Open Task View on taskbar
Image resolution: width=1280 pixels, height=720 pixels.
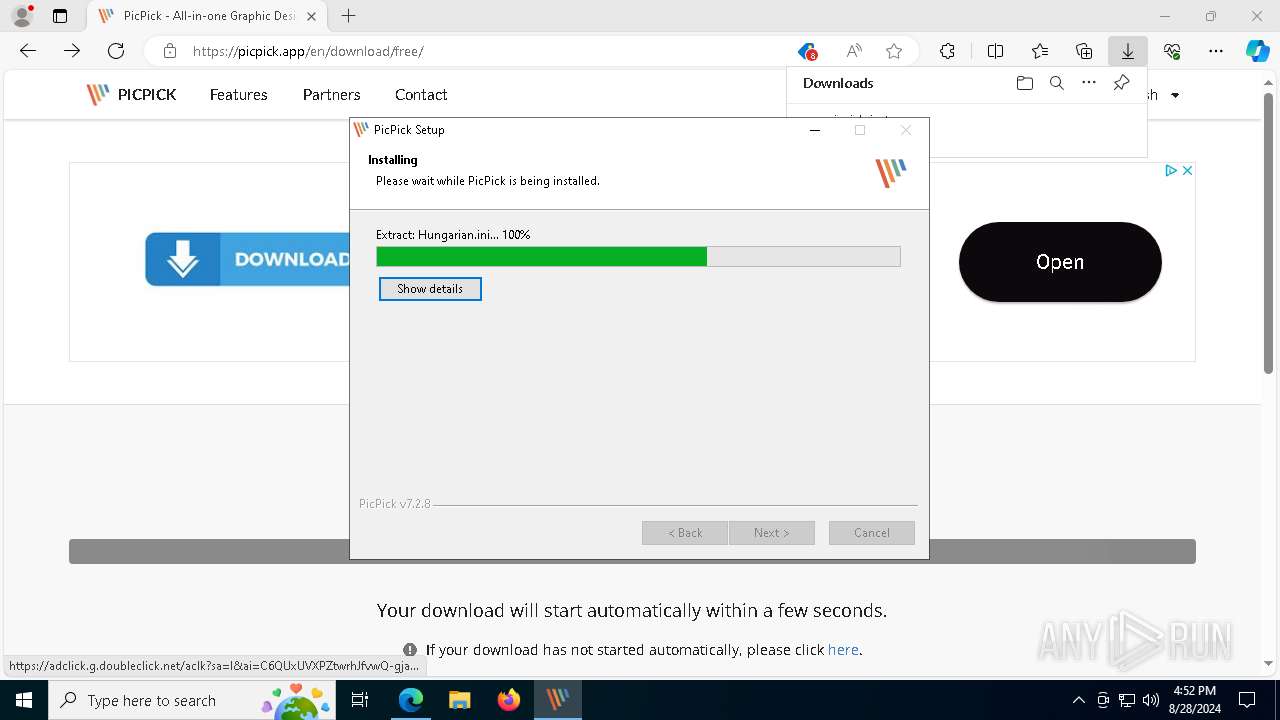coord(360,700)
